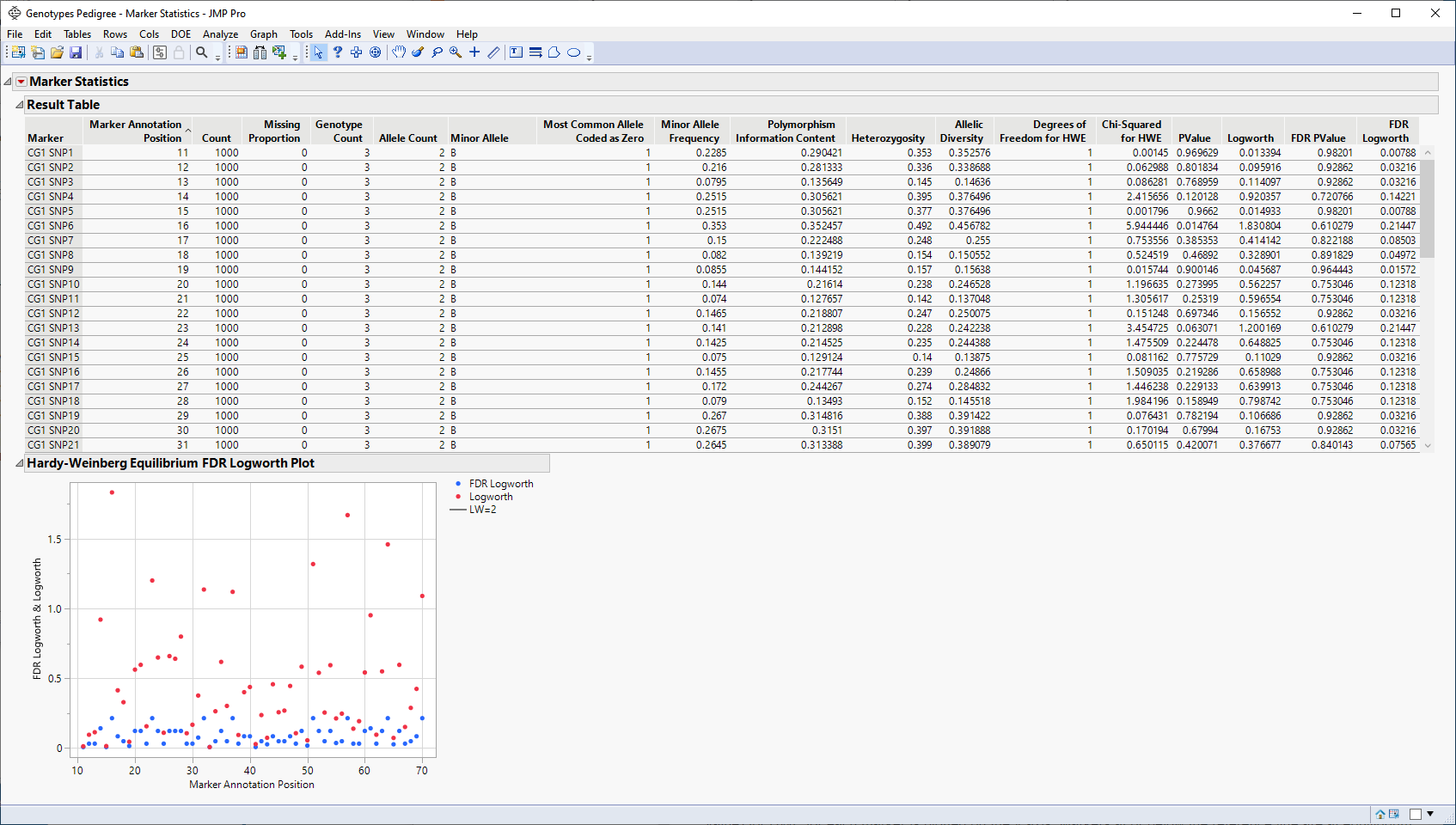Screen dimensions: 1456x825
Task: Activate the Brush tool in toolbar
Action: coord(418,52)
